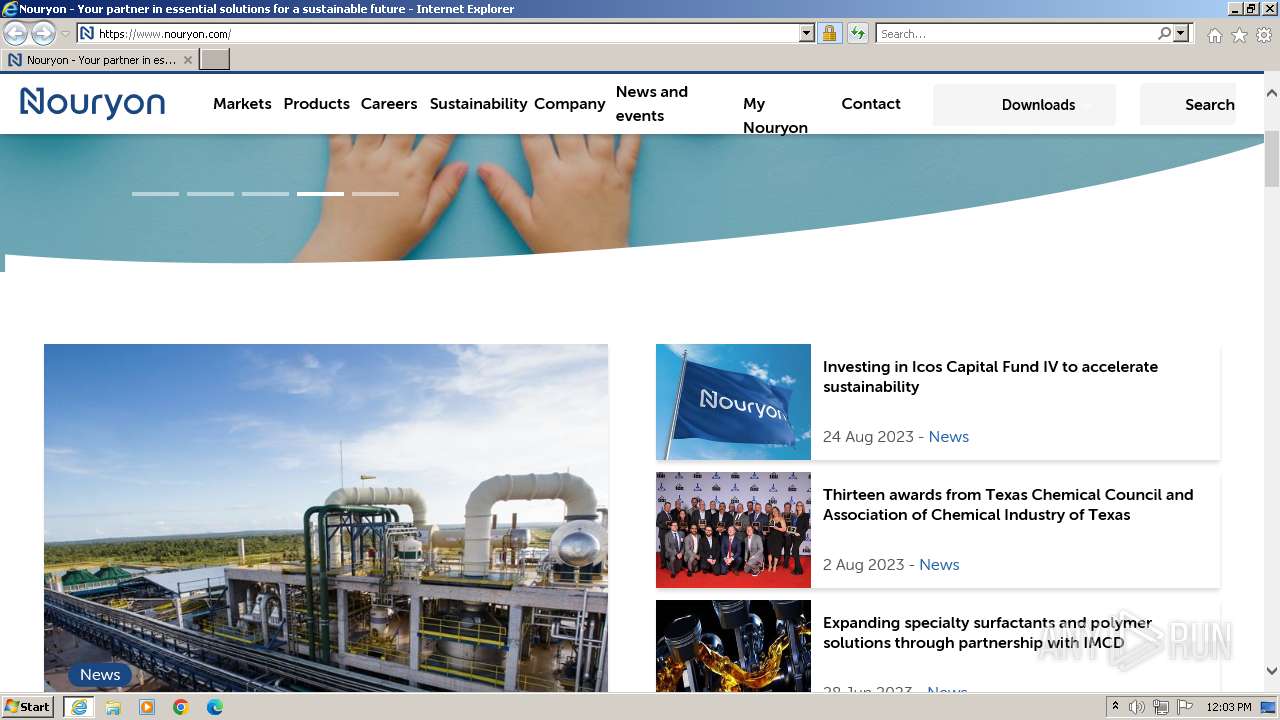Open Microsoft Edge taskbar icon
The width and height of the screenshot is (1280, 720).
pos(215,707)
